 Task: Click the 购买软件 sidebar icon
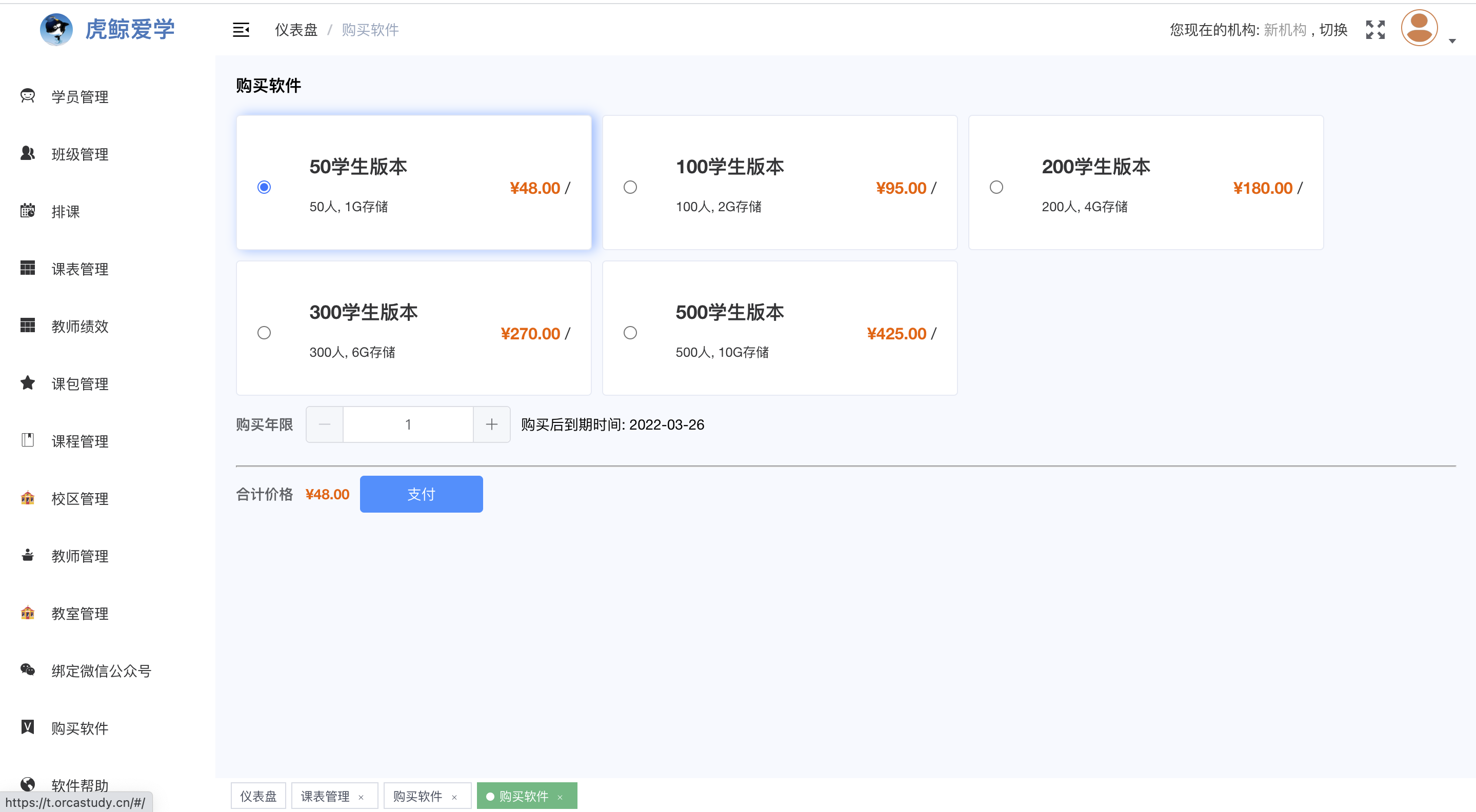pyautogui.click(x=28, y=727)
